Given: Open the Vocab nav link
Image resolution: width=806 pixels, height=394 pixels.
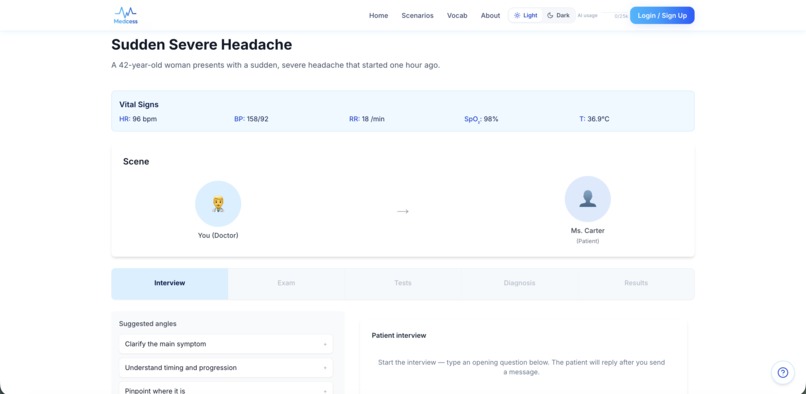Looking at the screenshot, I should [x=457, y=15].
